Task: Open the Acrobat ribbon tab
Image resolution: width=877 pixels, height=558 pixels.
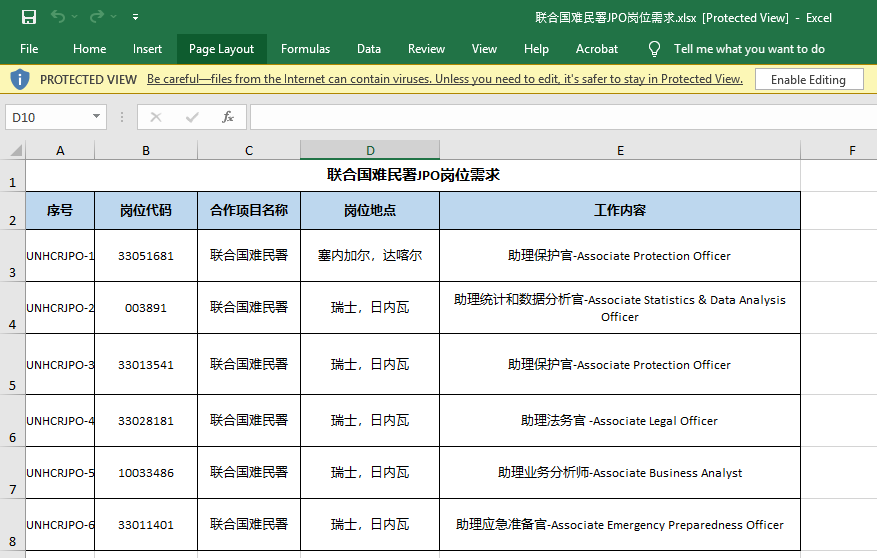Action: coord(597,49)
